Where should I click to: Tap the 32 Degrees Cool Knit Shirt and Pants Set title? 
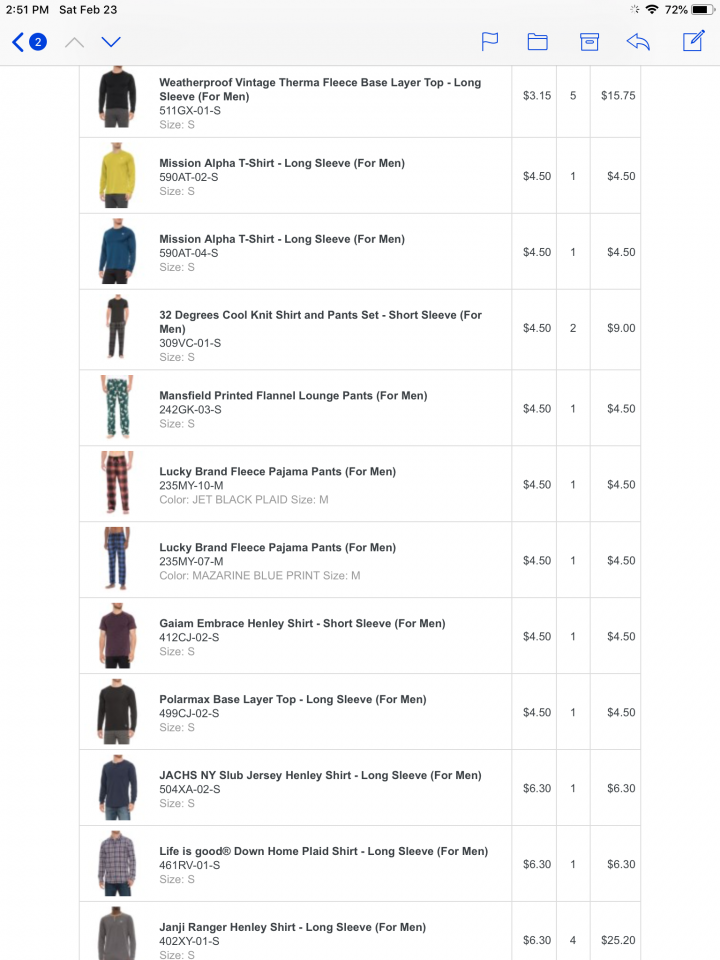pos(320,322)
